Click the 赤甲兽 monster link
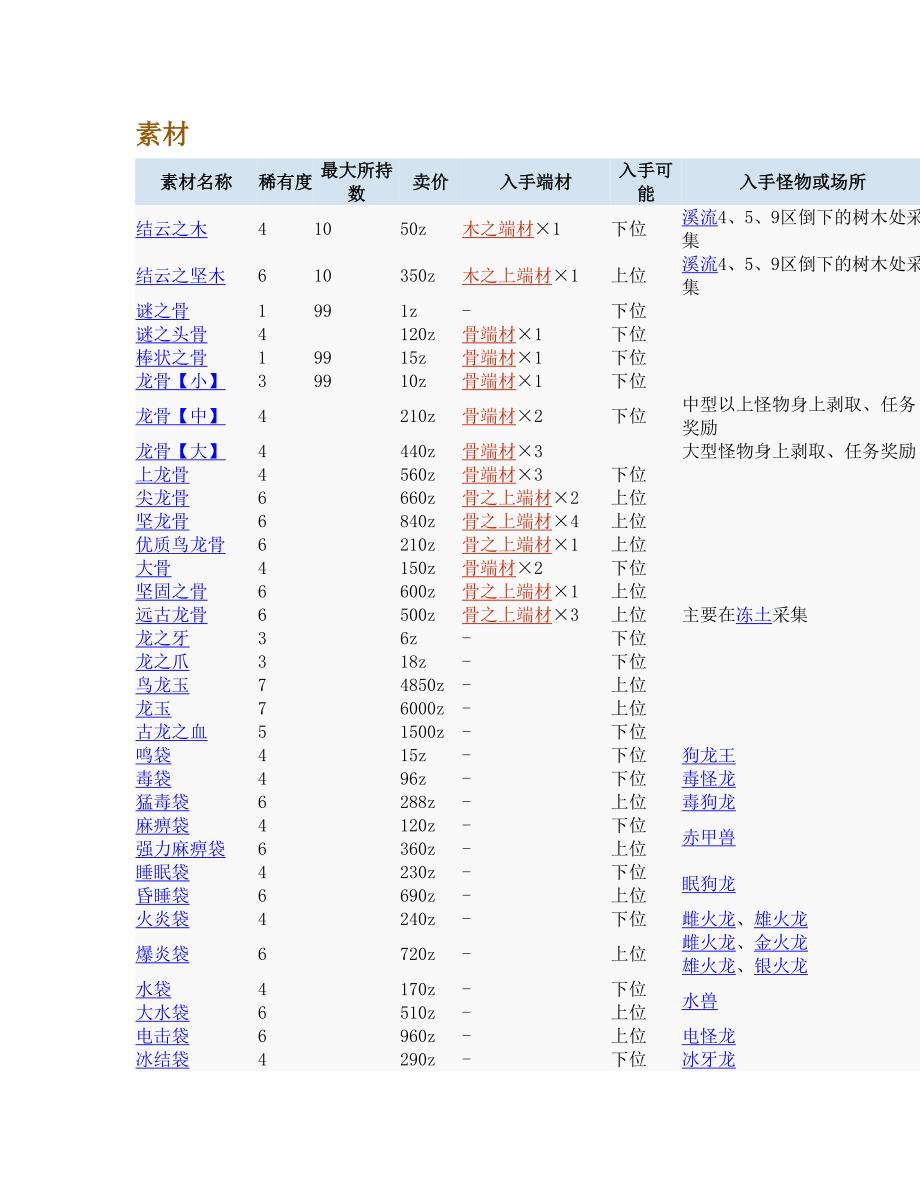The height and width of the screenshot is (1191, 920). pos(708,838)
